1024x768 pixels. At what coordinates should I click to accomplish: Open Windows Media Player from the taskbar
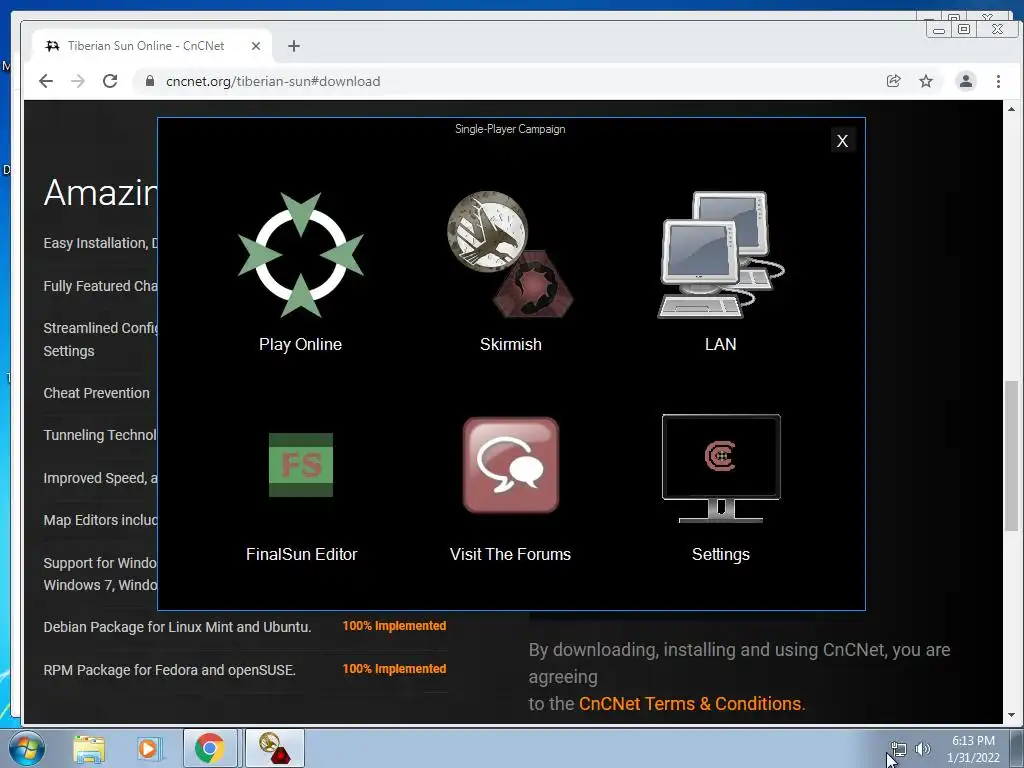(149, 748)
